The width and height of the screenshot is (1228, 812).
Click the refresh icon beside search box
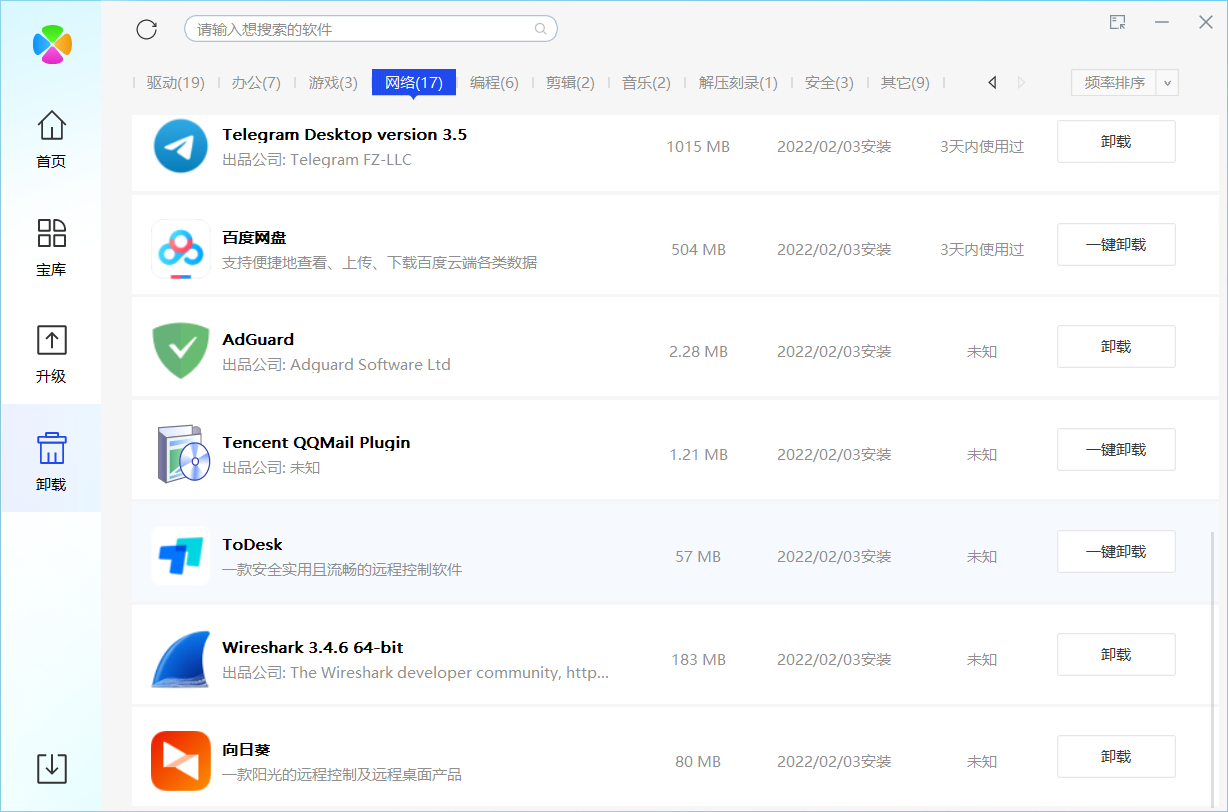(147, 29)
